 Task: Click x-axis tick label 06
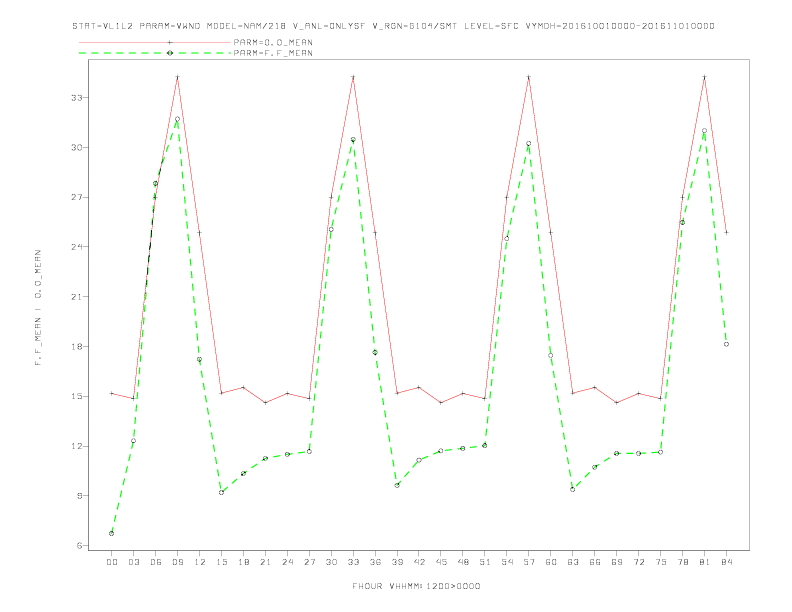click(156, 562)
